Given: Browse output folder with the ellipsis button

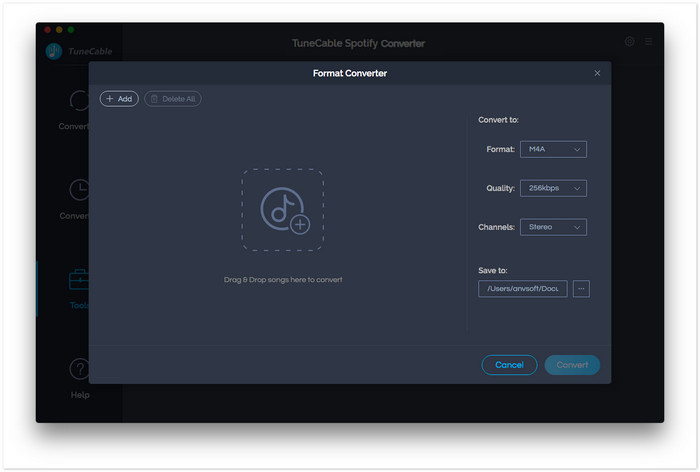Looking at the screenshot, I should click(x=581, y=288).
